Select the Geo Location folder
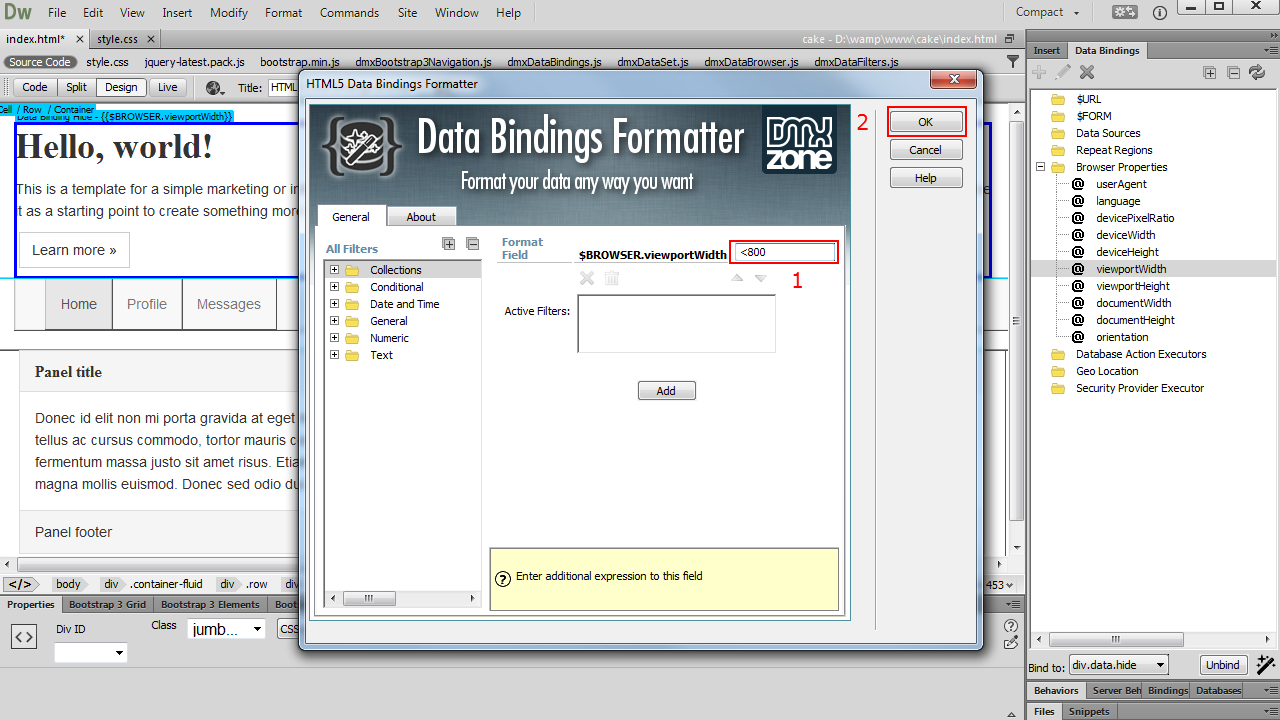 (1107, 371)
